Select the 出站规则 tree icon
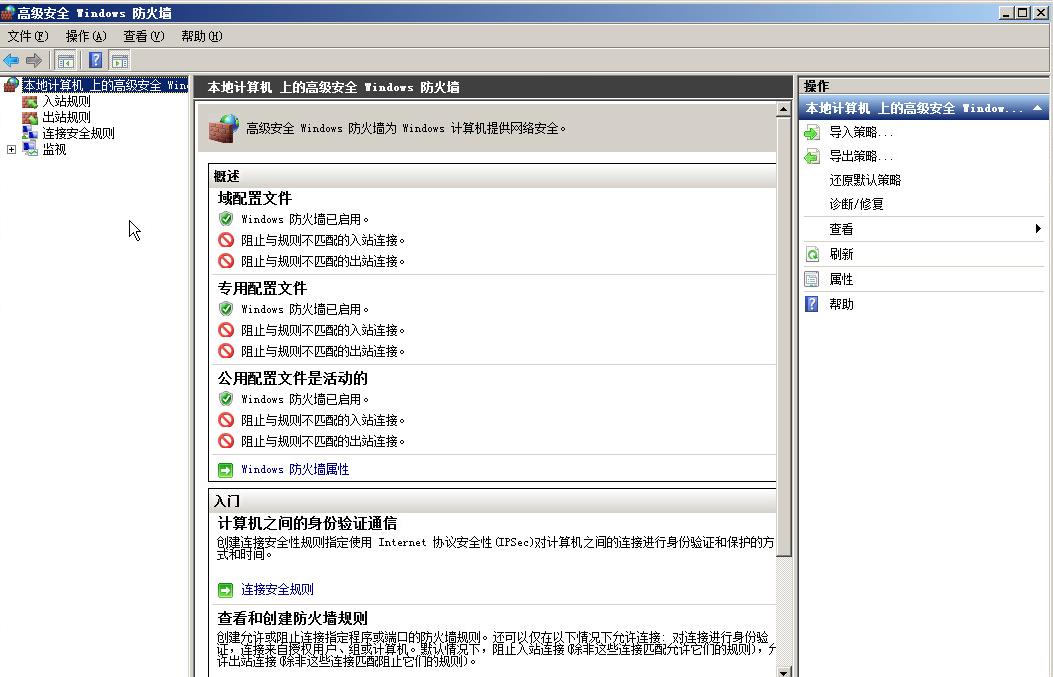 [x=30, y=118]
